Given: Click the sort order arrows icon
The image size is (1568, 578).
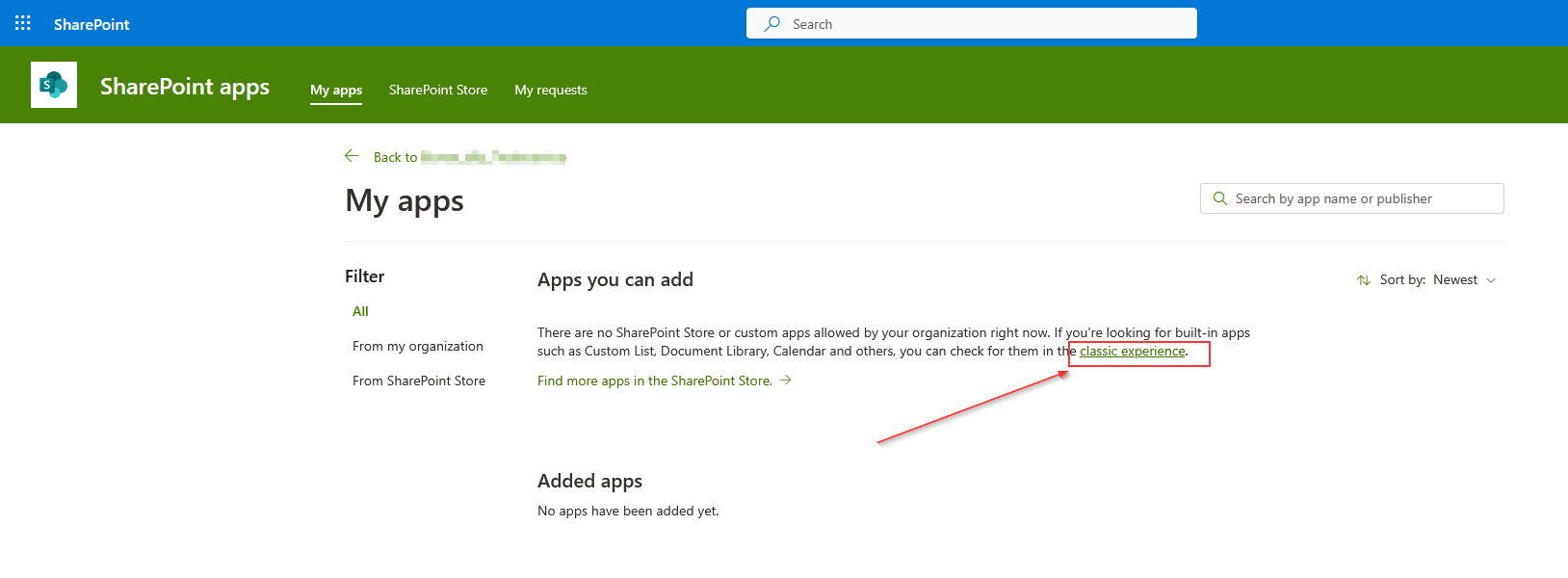Looking at the screenshot, I should pyautogui.click(x=1364, y=280).
